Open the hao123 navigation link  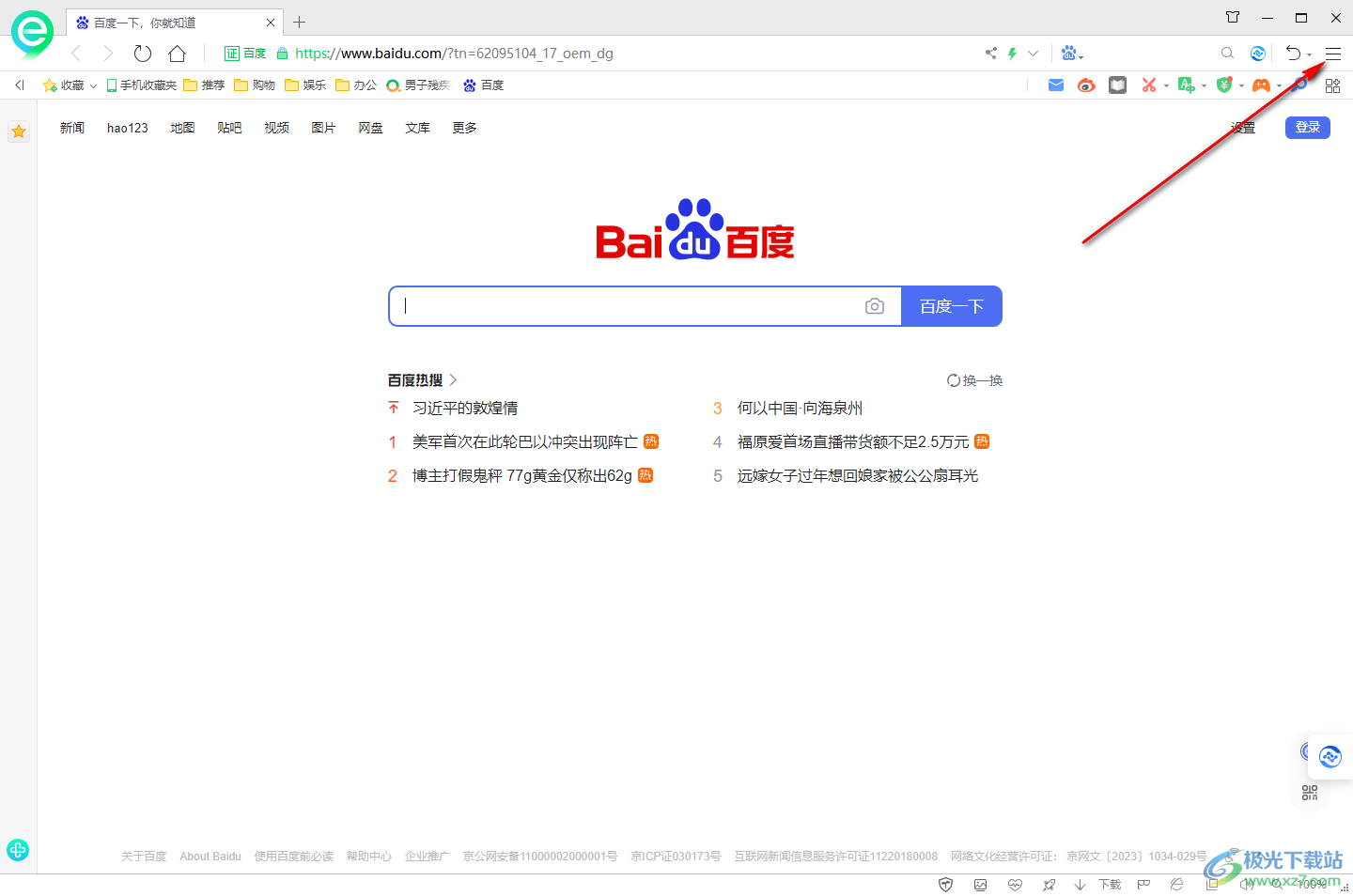coord(127,128)
